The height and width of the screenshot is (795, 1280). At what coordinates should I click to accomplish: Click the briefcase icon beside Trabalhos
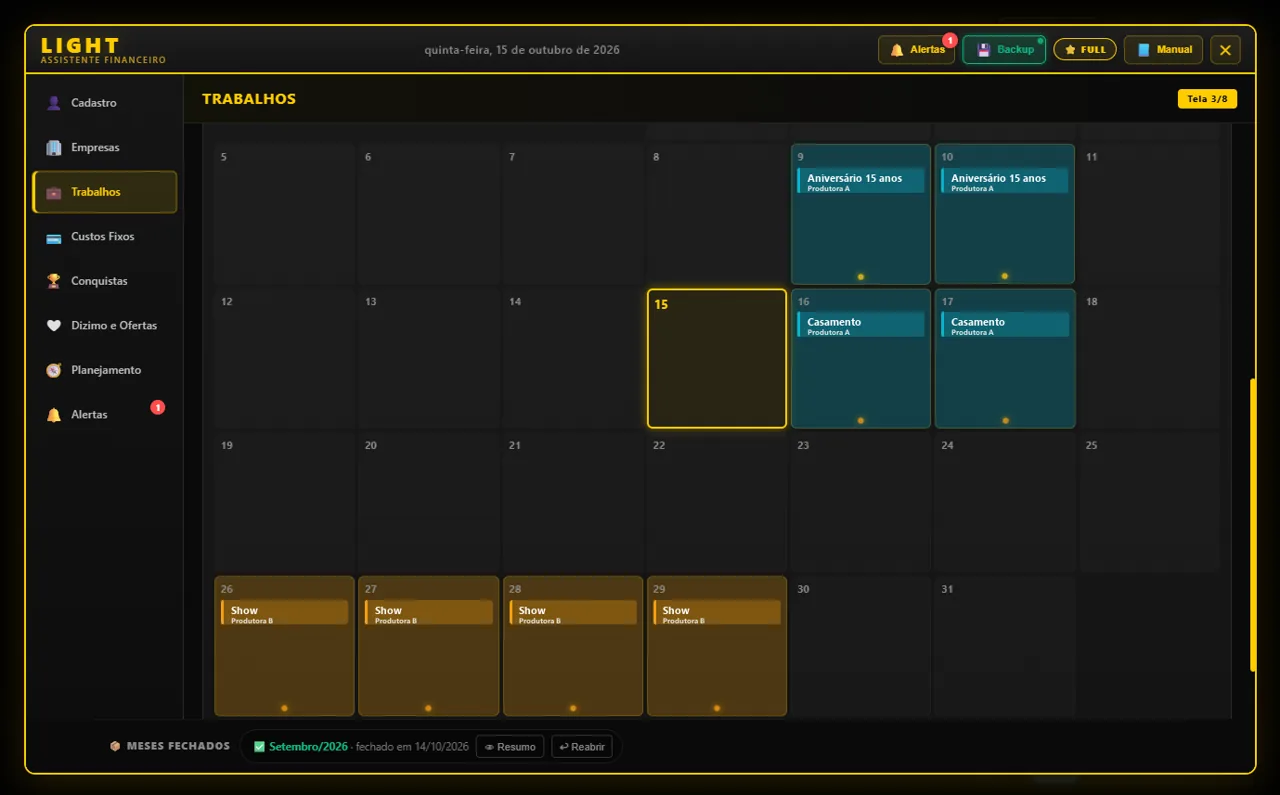54,192
